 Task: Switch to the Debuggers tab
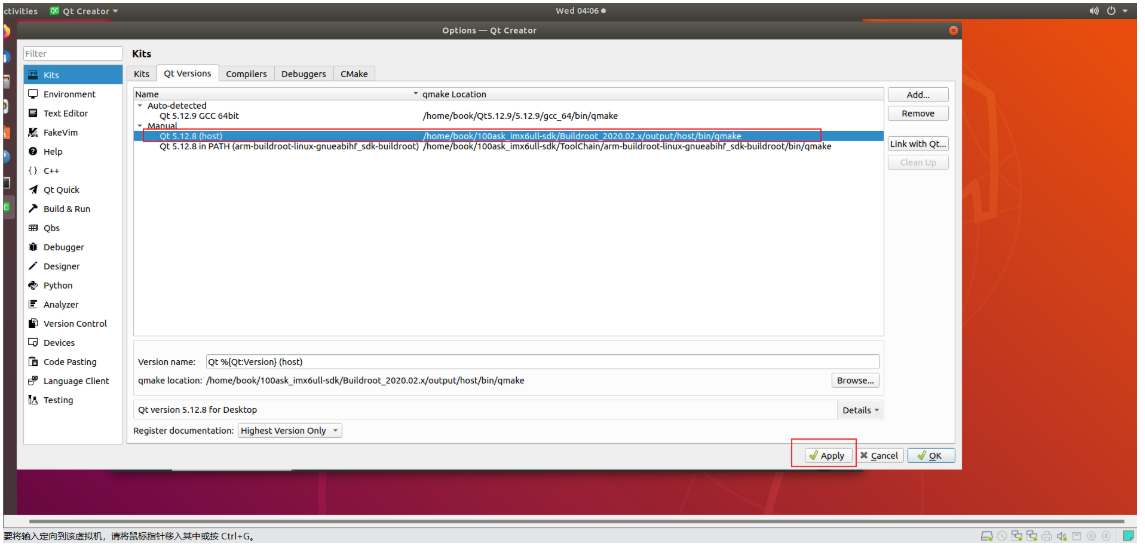(304, 74)
